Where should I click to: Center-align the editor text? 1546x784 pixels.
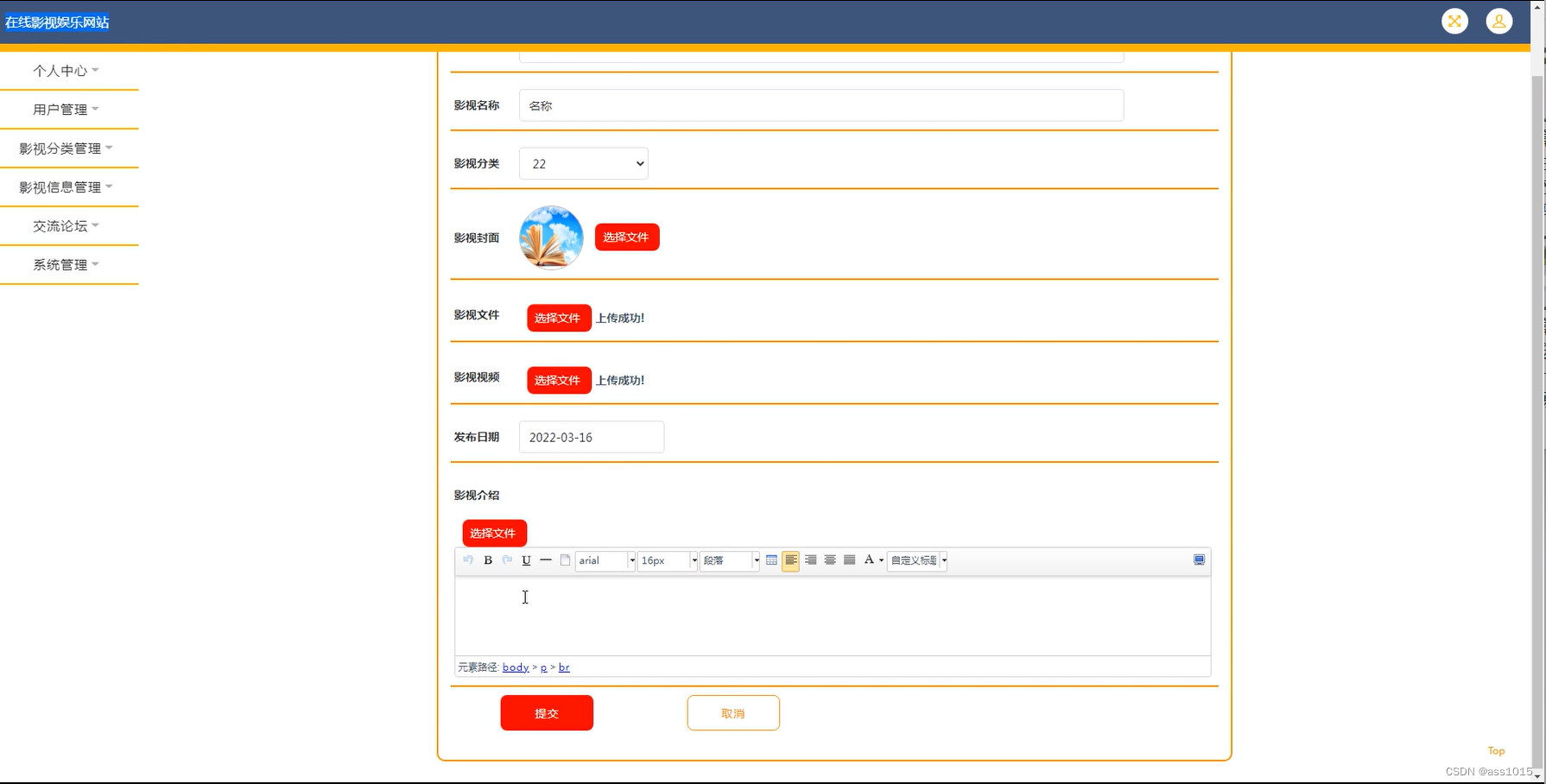(830, 560)
